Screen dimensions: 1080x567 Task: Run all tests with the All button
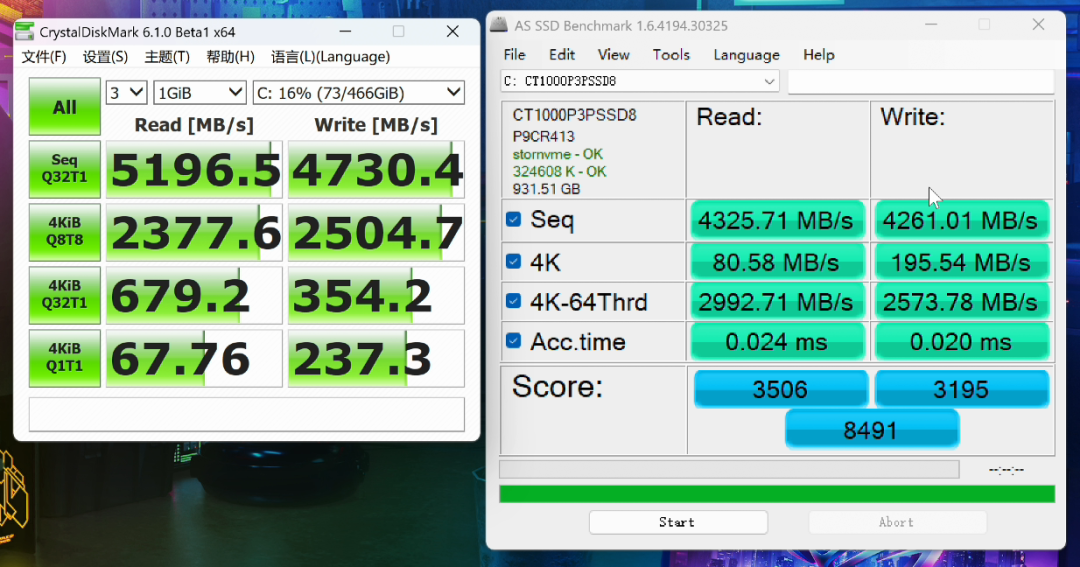[65, 107]
